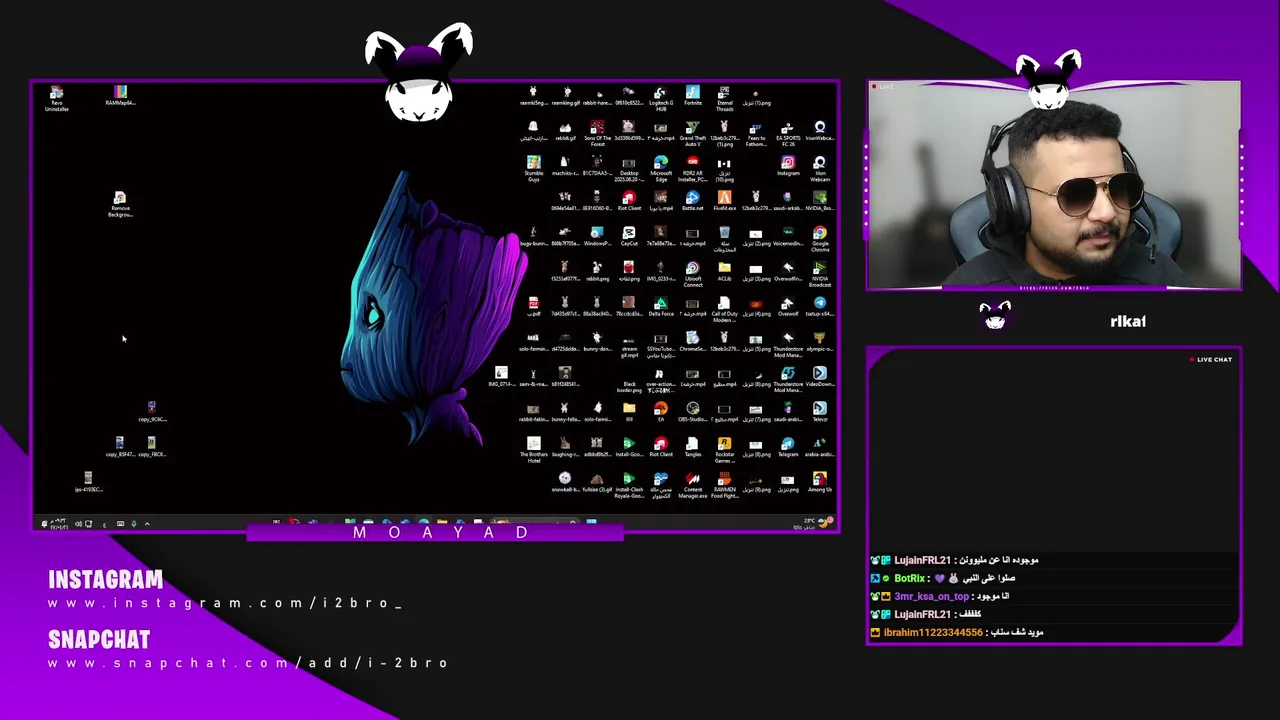Open Eternal Threads game shortcut
Viewport: 1280px width, 720px height.
724,98
